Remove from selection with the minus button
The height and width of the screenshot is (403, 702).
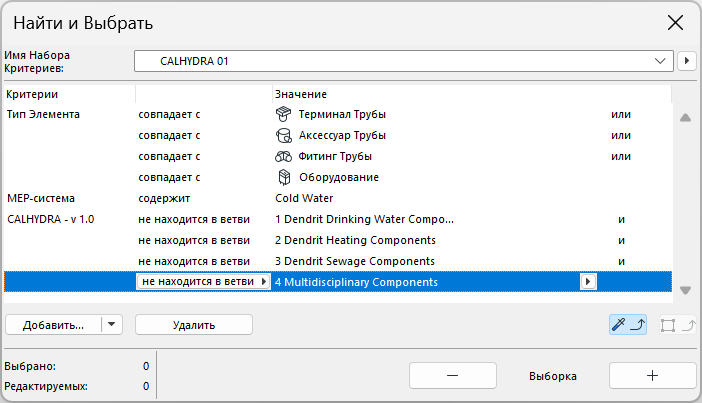[x=453, y=375]
